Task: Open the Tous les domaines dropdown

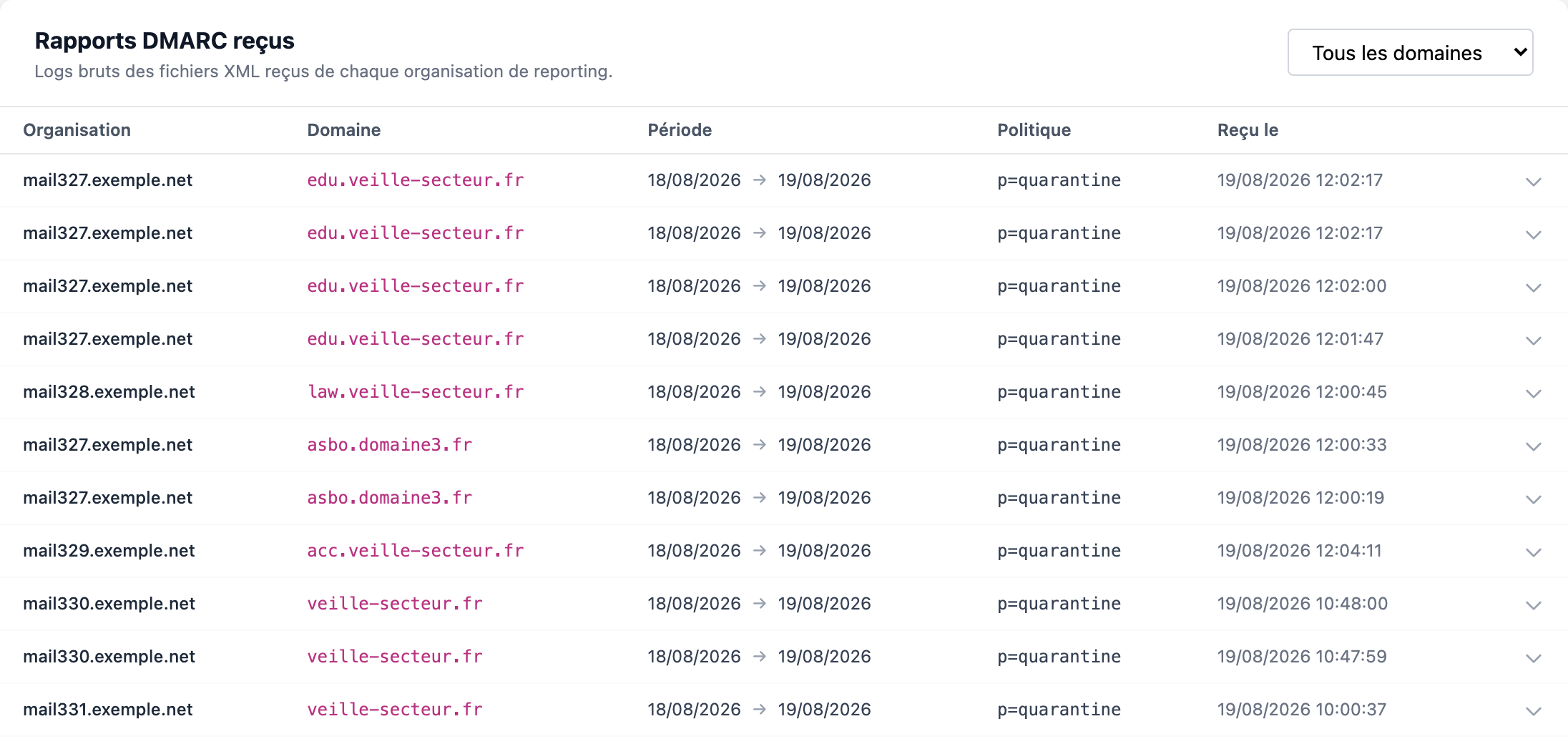Action: tap(1410, 52)
